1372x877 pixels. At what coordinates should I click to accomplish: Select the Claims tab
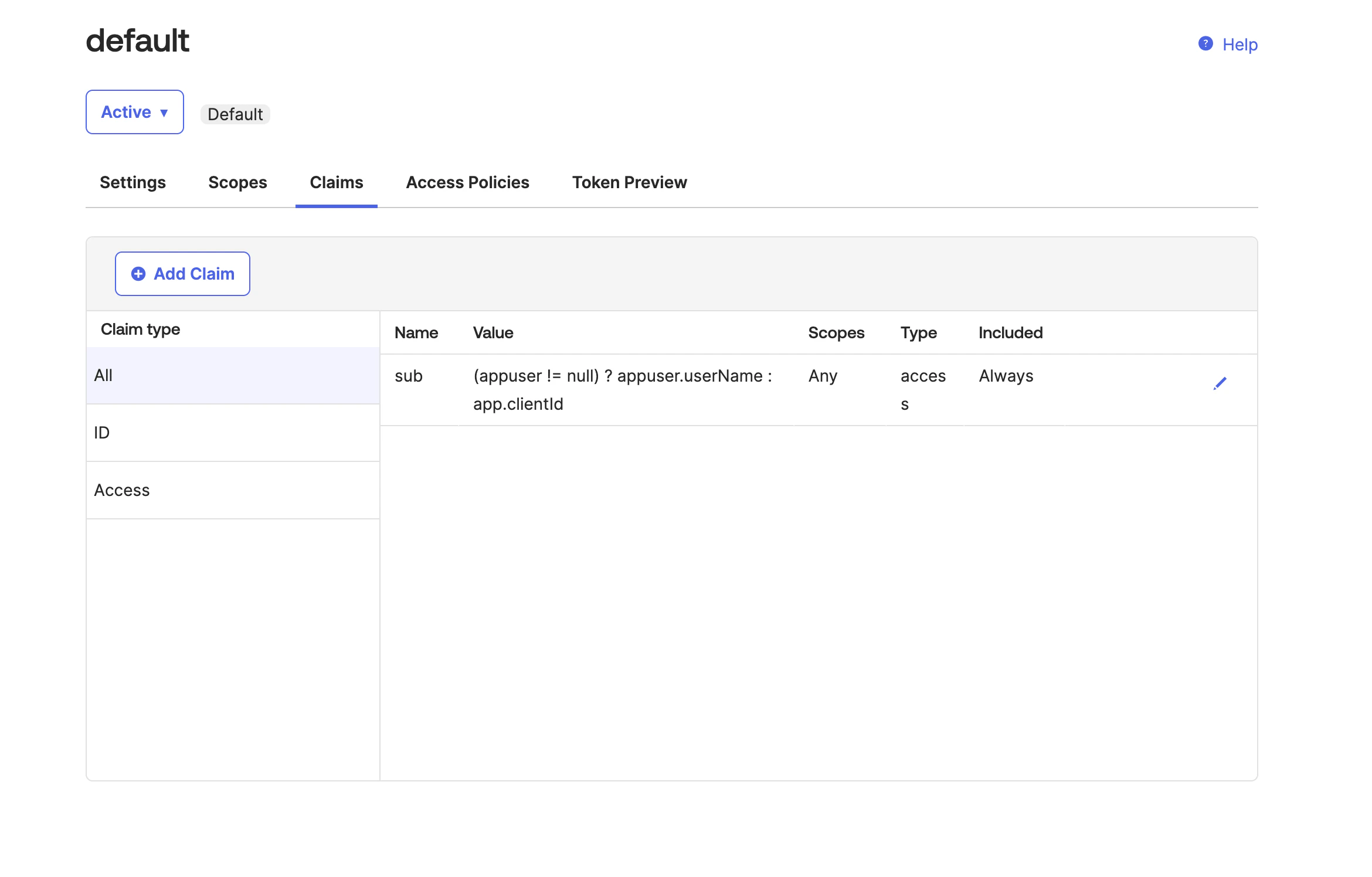point(336,182)
